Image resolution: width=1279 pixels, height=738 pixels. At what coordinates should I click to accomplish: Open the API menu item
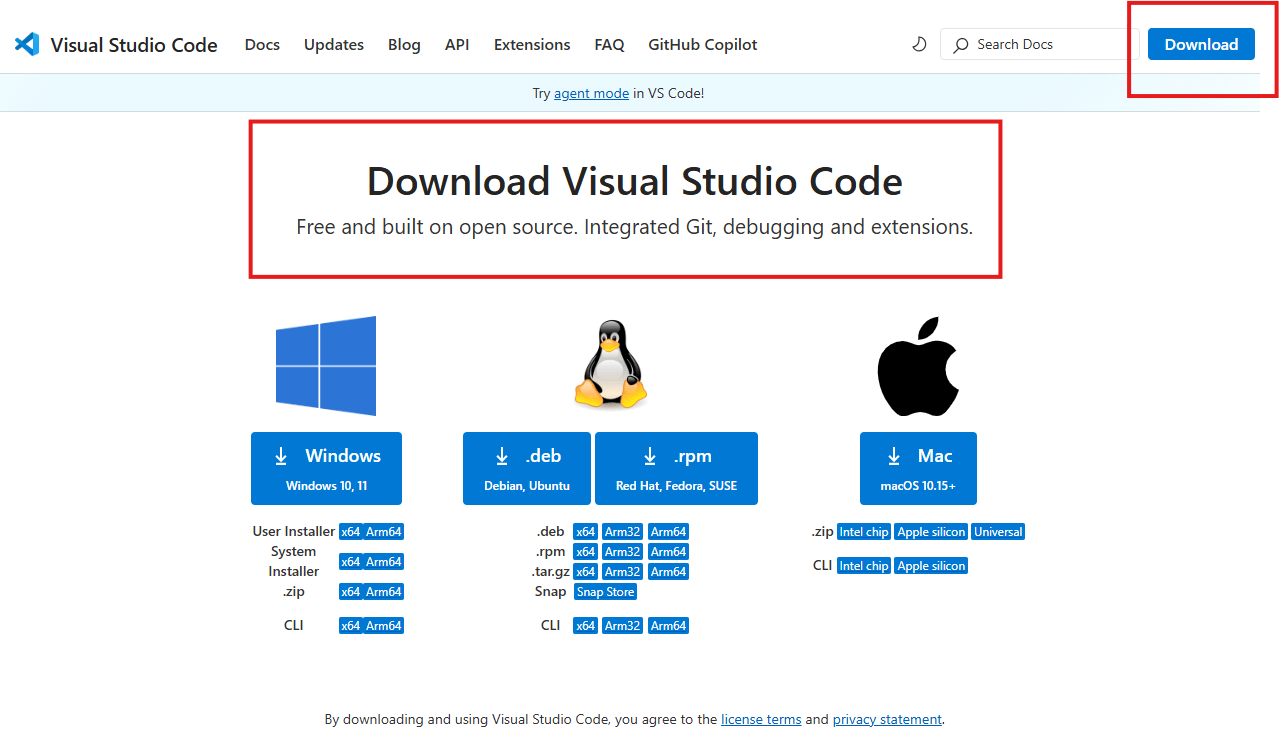tap(457, 45)
